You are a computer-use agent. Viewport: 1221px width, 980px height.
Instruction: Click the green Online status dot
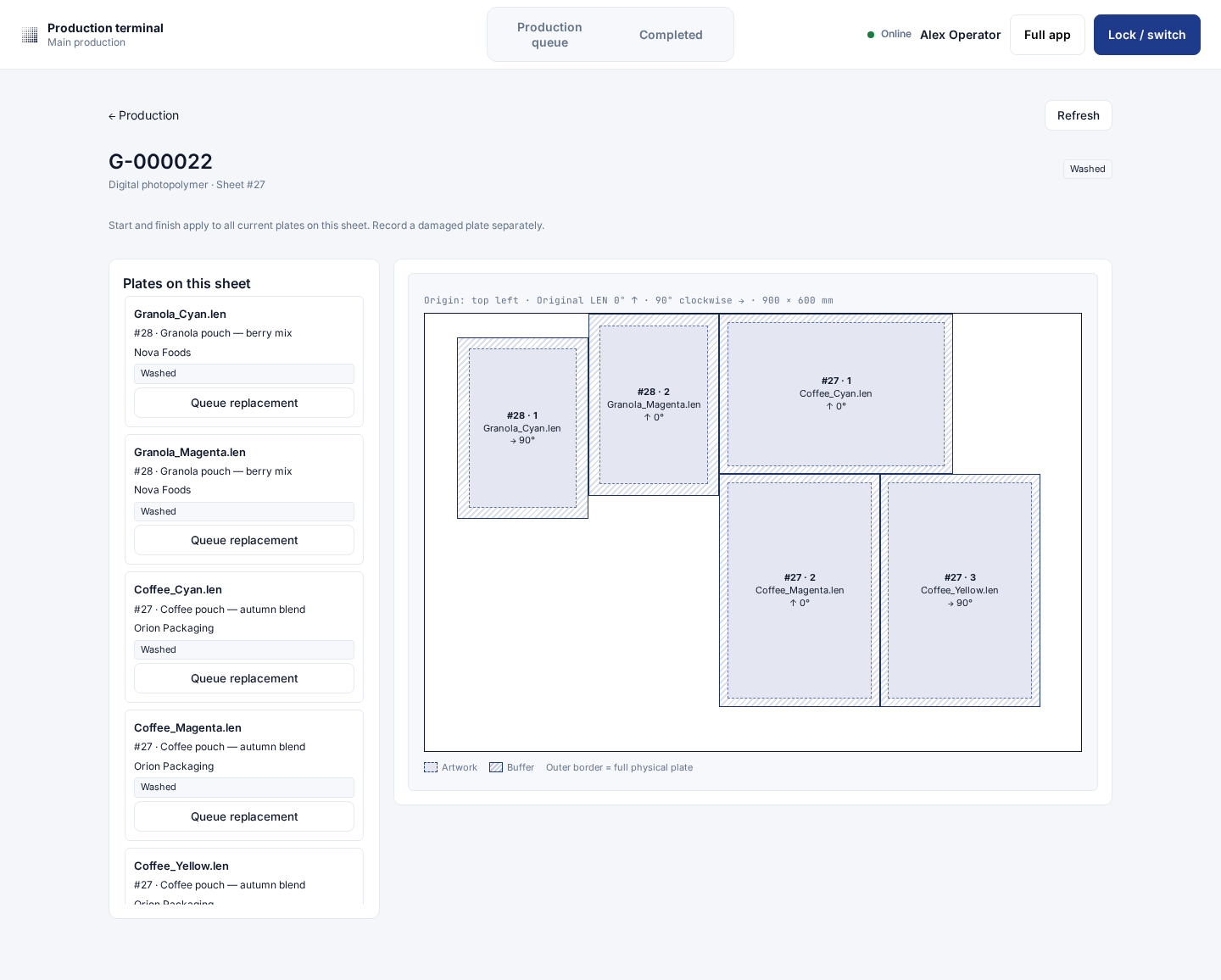pos(871,35)
